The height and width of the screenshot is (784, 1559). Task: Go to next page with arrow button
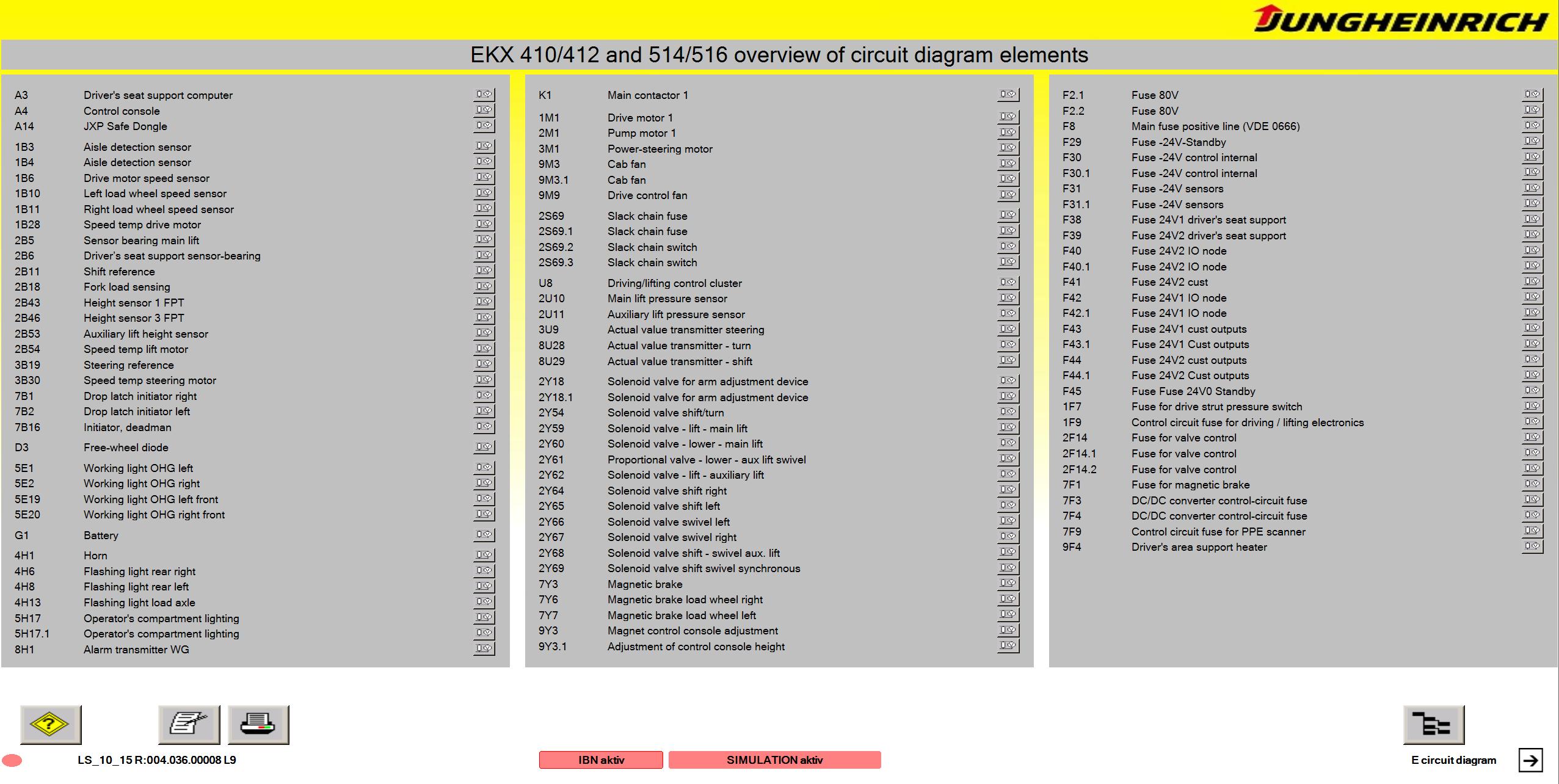(x=1530, y=760)
